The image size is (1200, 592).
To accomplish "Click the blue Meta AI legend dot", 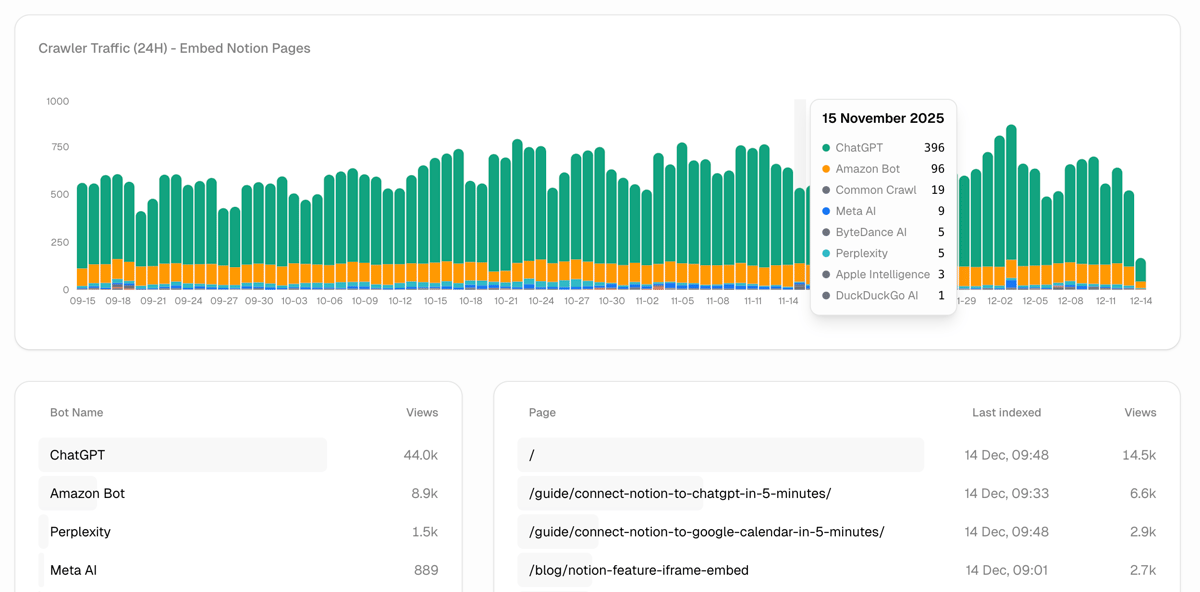I will [826, 211].
